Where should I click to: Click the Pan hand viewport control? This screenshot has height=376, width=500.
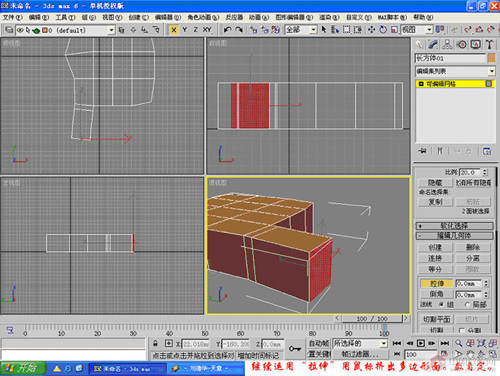(470, 354)
